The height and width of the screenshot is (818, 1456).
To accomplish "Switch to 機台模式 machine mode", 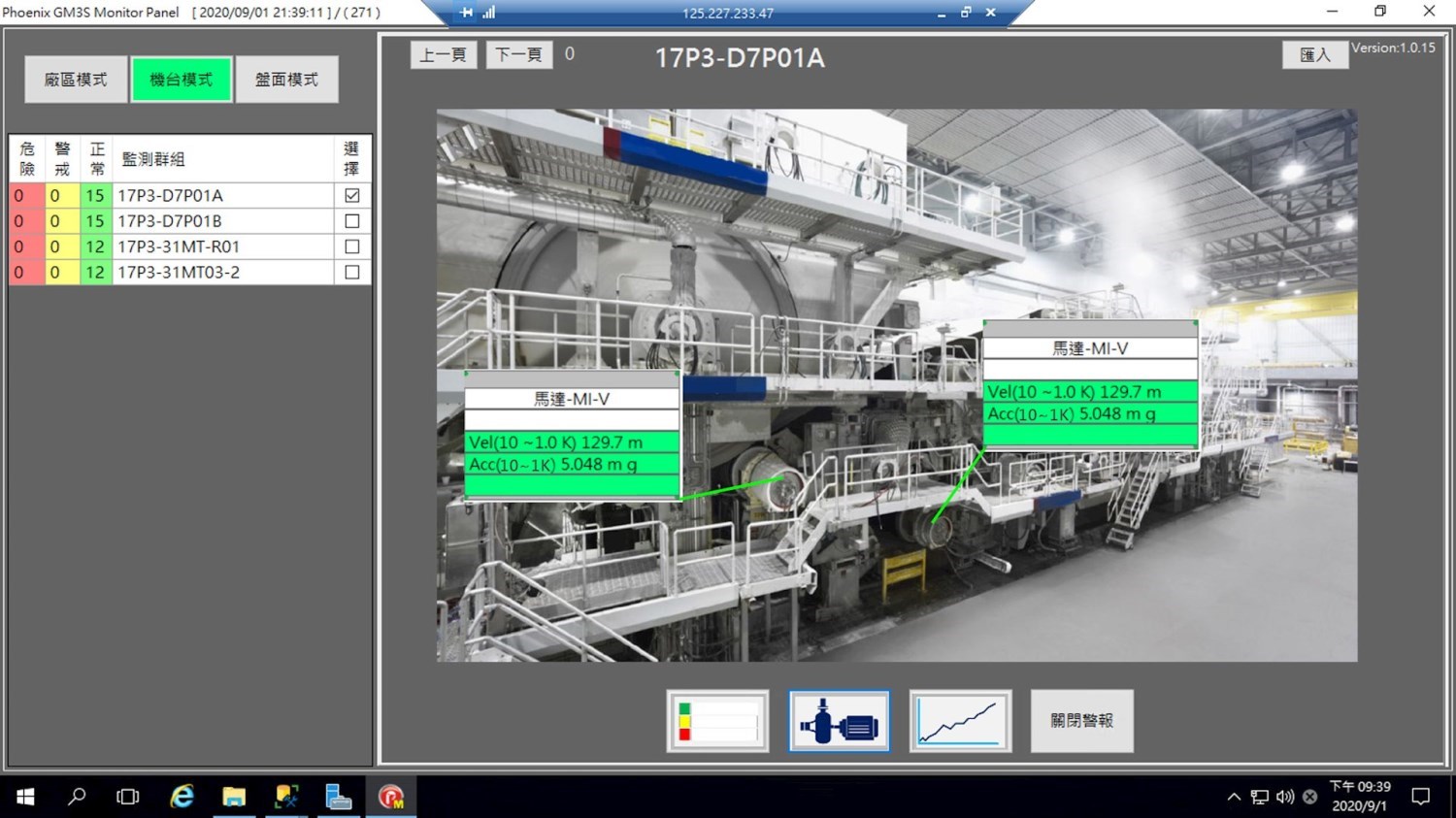I will pyautogui.click(x=182, y=80).
